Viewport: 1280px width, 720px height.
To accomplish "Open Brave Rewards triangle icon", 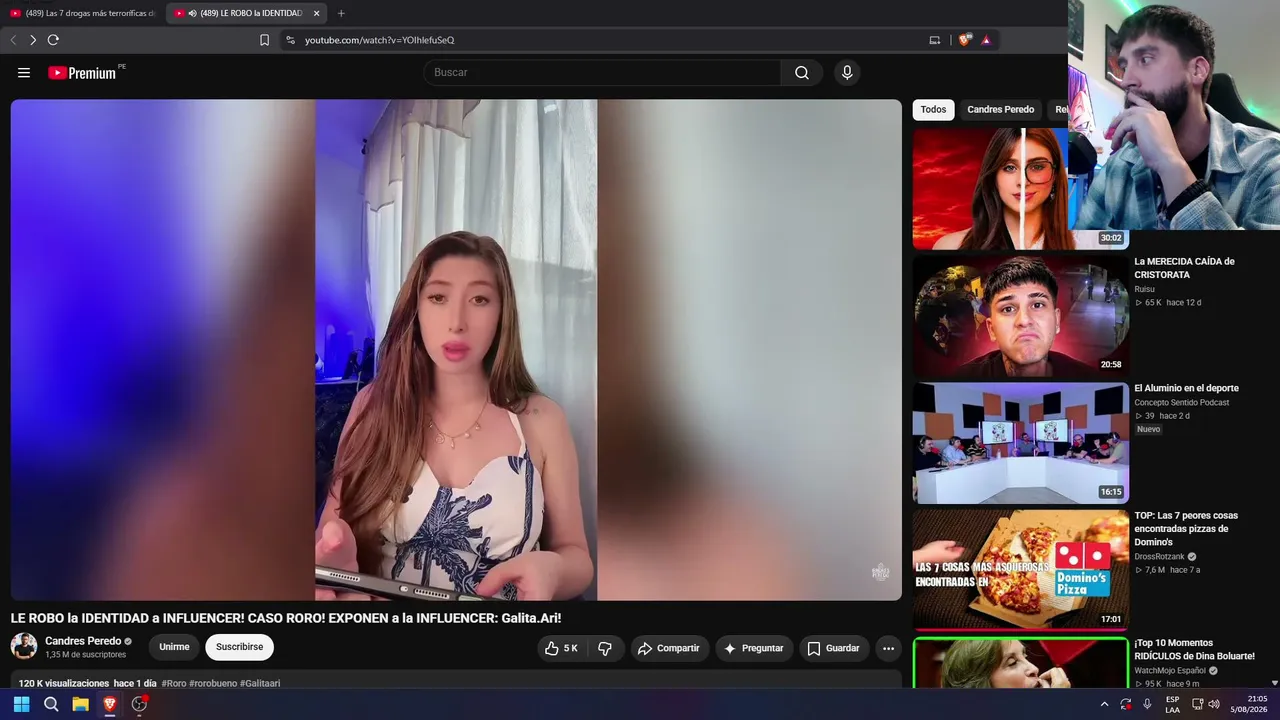I will point(986,40).
